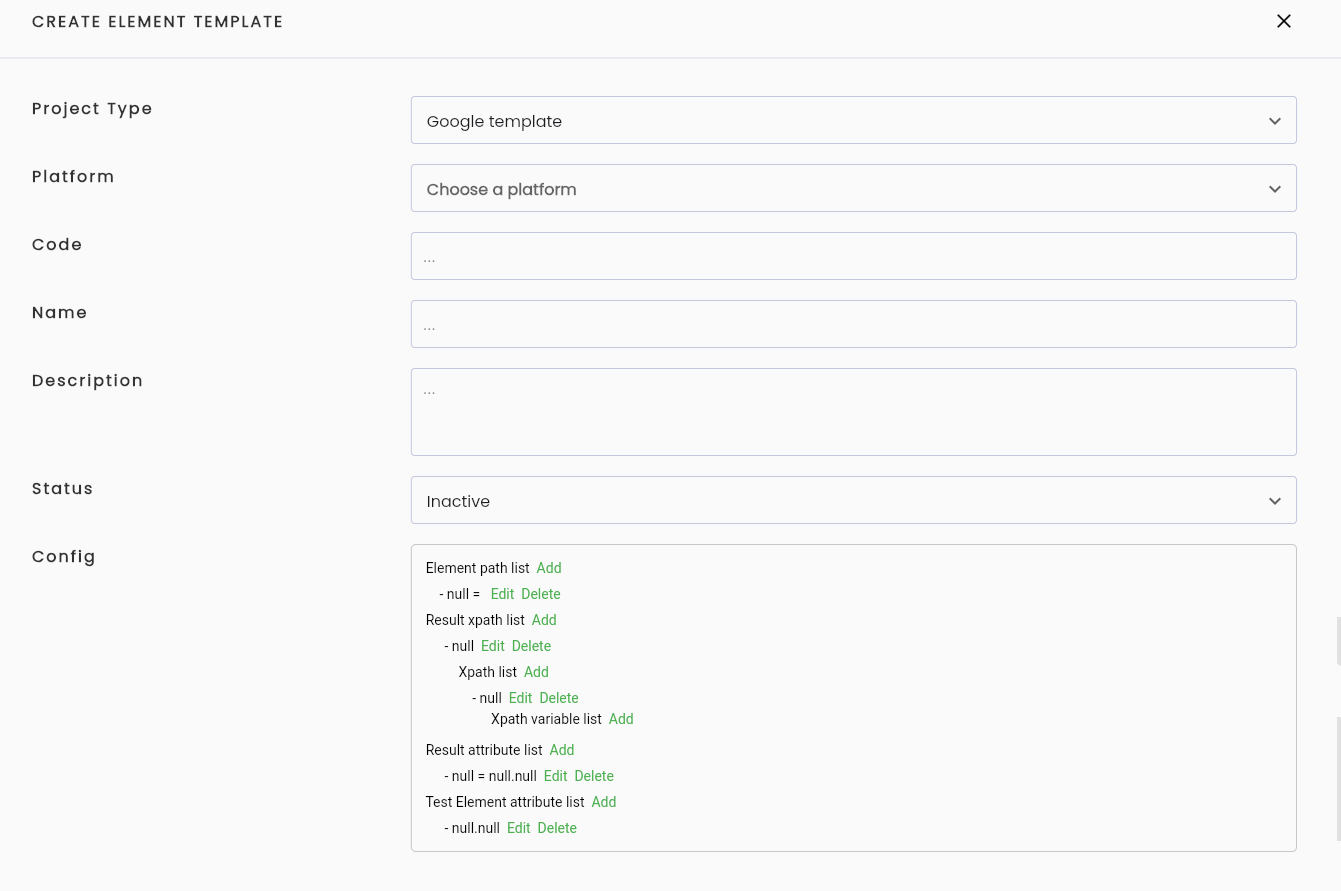Image resolution: width=1341 pixels, height=891 pixels.
Task: Delete the Element path list null entry
Action: click(x=541, y=594)
